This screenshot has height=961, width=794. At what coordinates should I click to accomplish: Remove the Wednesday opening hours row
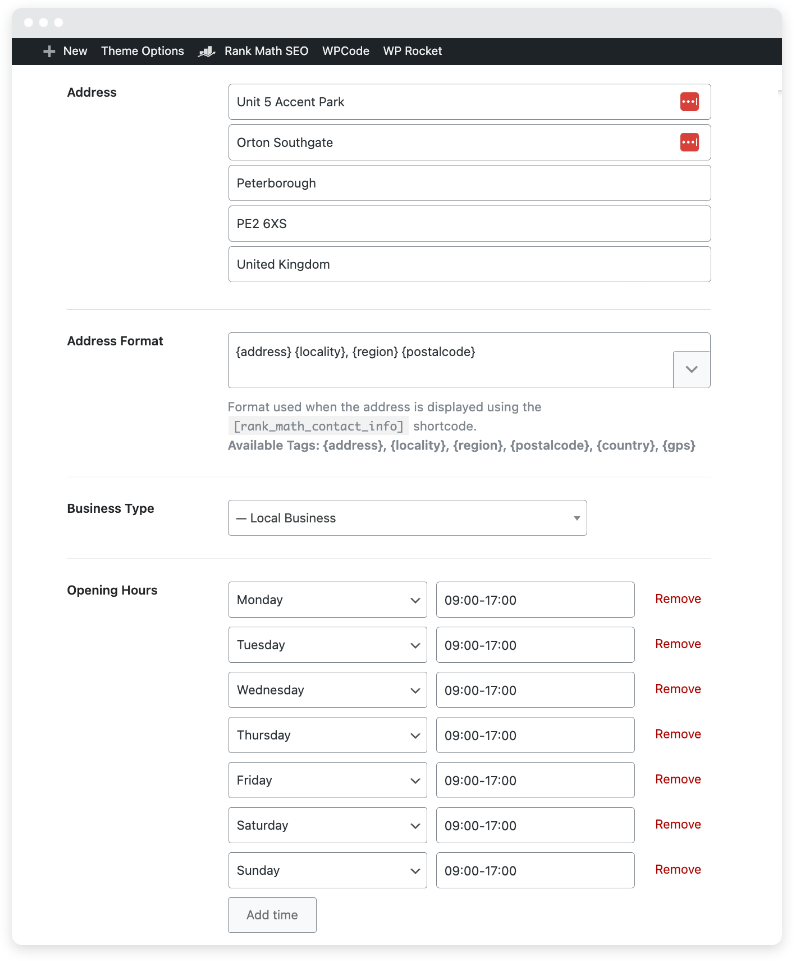click(678, 689)
